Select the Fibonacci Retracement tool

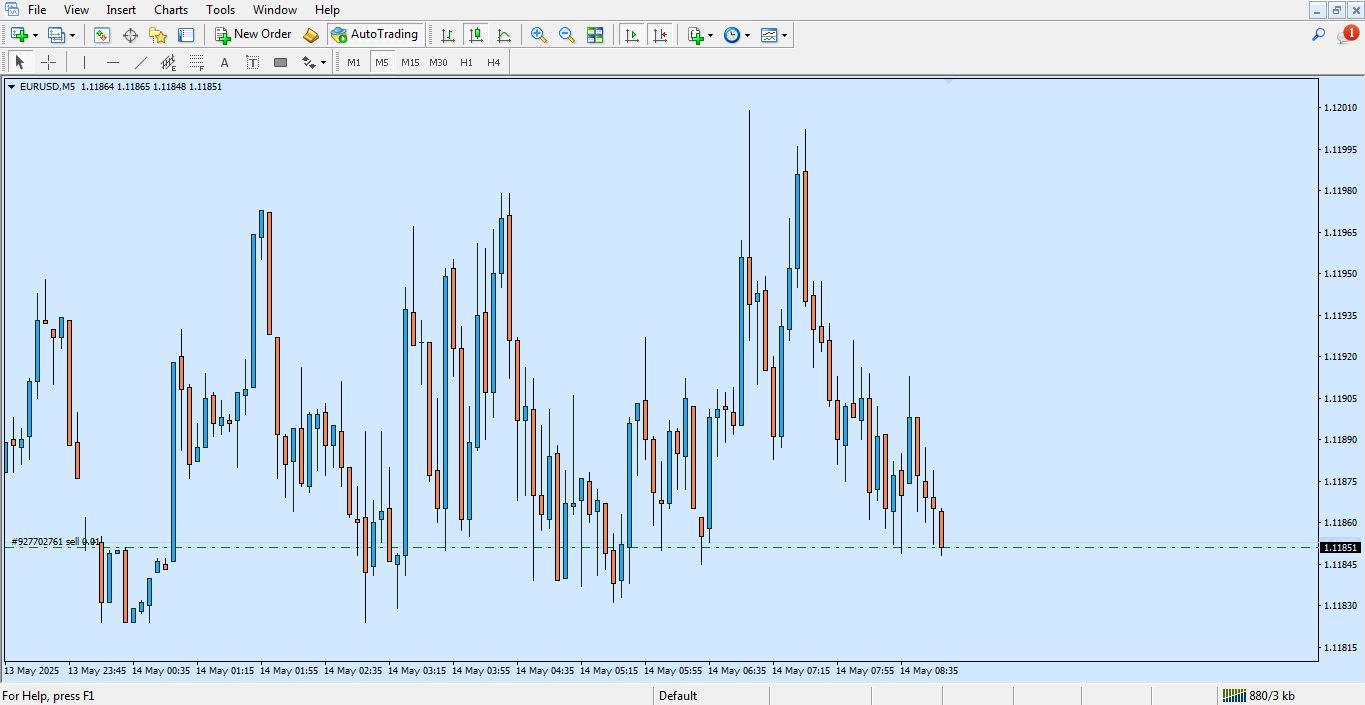point(197,62)
